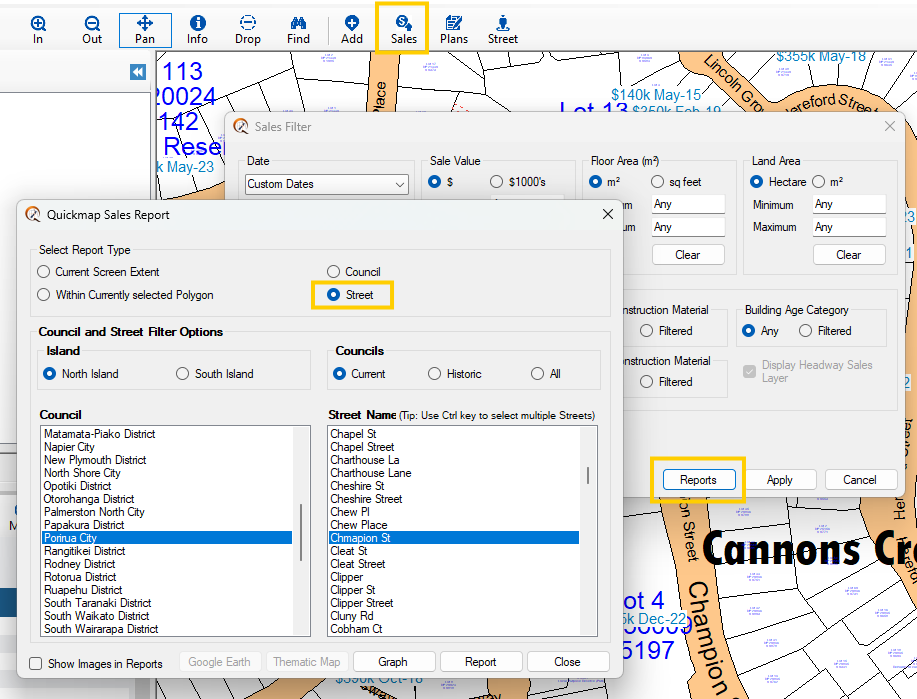Open the Custom Dates dropdown
The width and height of the screenshot is (917, 699).
(x=327, y=184)
